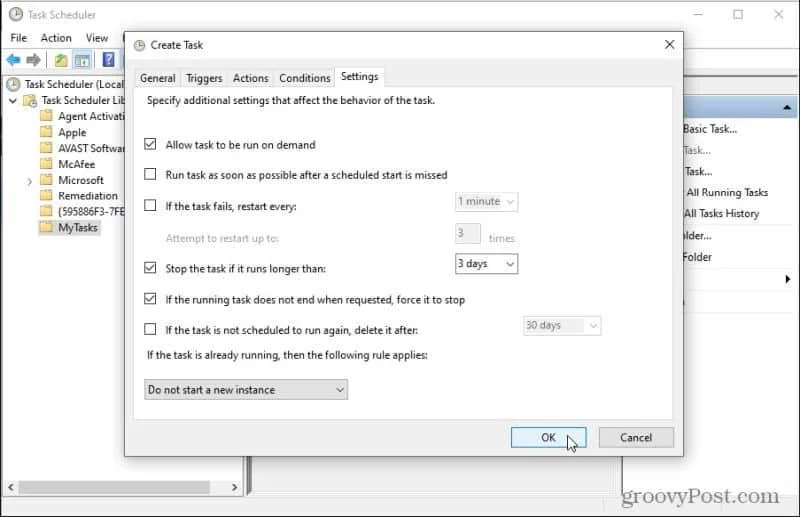800x517 pixels.
Task: Open the Actions pane submenu arrow
Action: point(788,279)
